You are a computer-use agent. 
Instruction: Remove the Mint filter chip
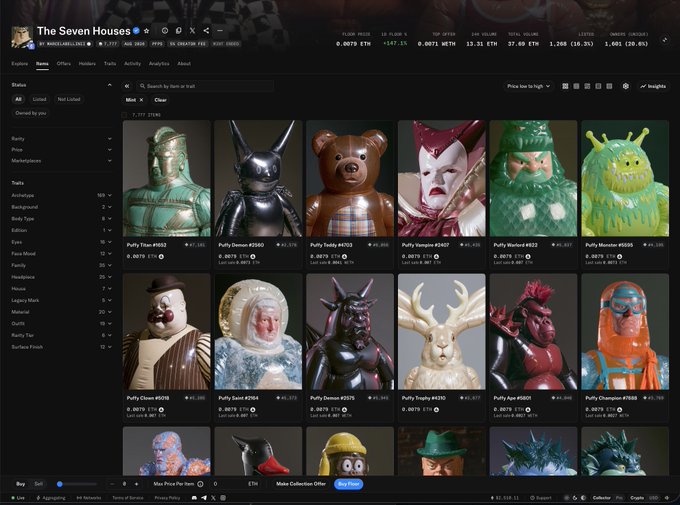coord(141,100)
